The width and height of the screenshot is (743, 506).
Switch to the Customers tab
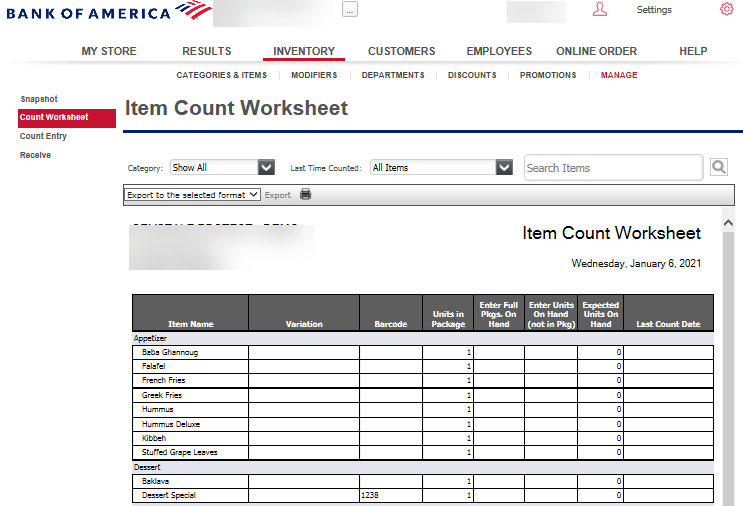(401, 51)
